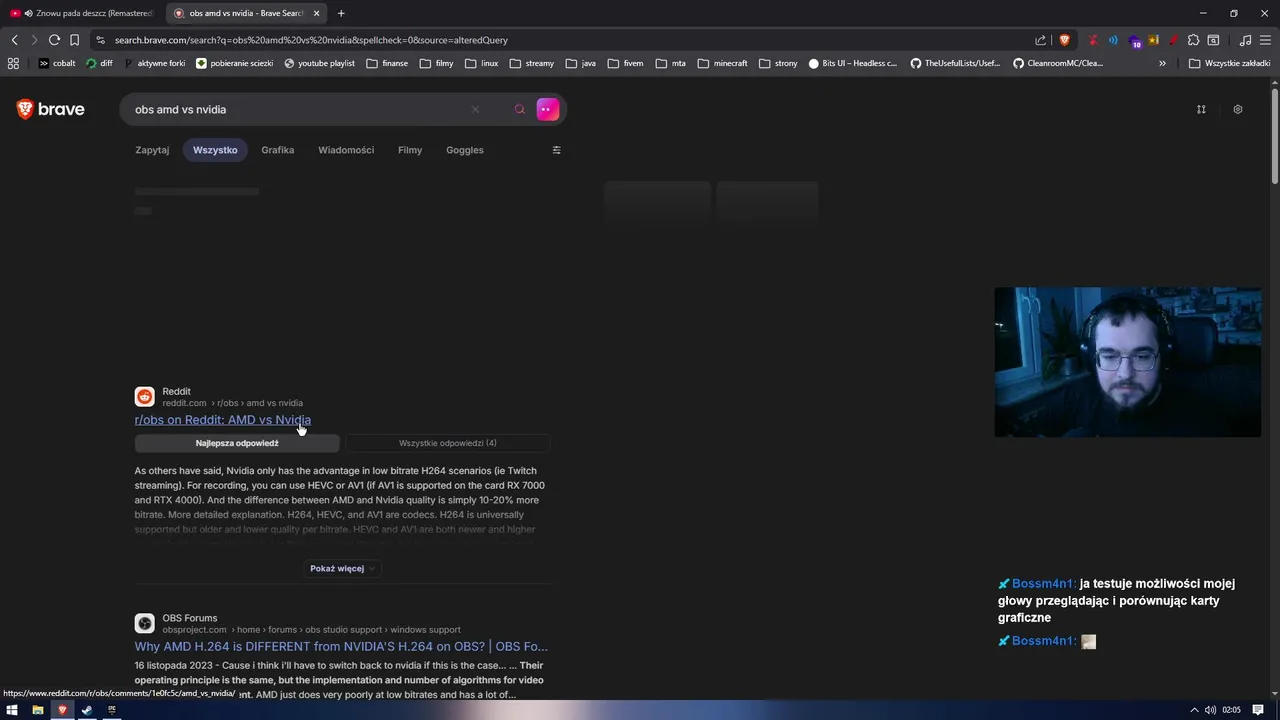Screen dimensions: 1280x720
Task: Submit search using magnifier icon
Action: tap(519, 109)
